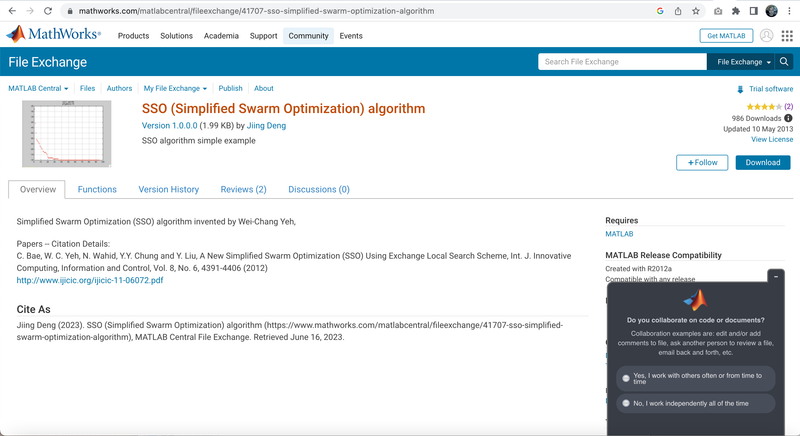Click the browser back arrow
Image resolution: width=800 pixels, height=436 pixels.
pos(12,11)
